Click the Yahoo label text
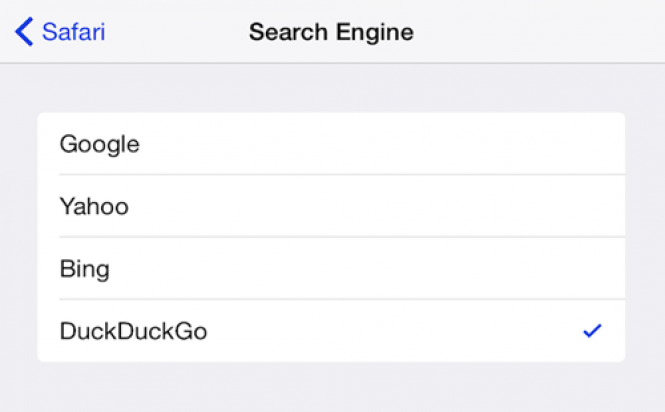The width and height of the screenshot is (665, 412). pyautogui.click(x=94, y=206)
